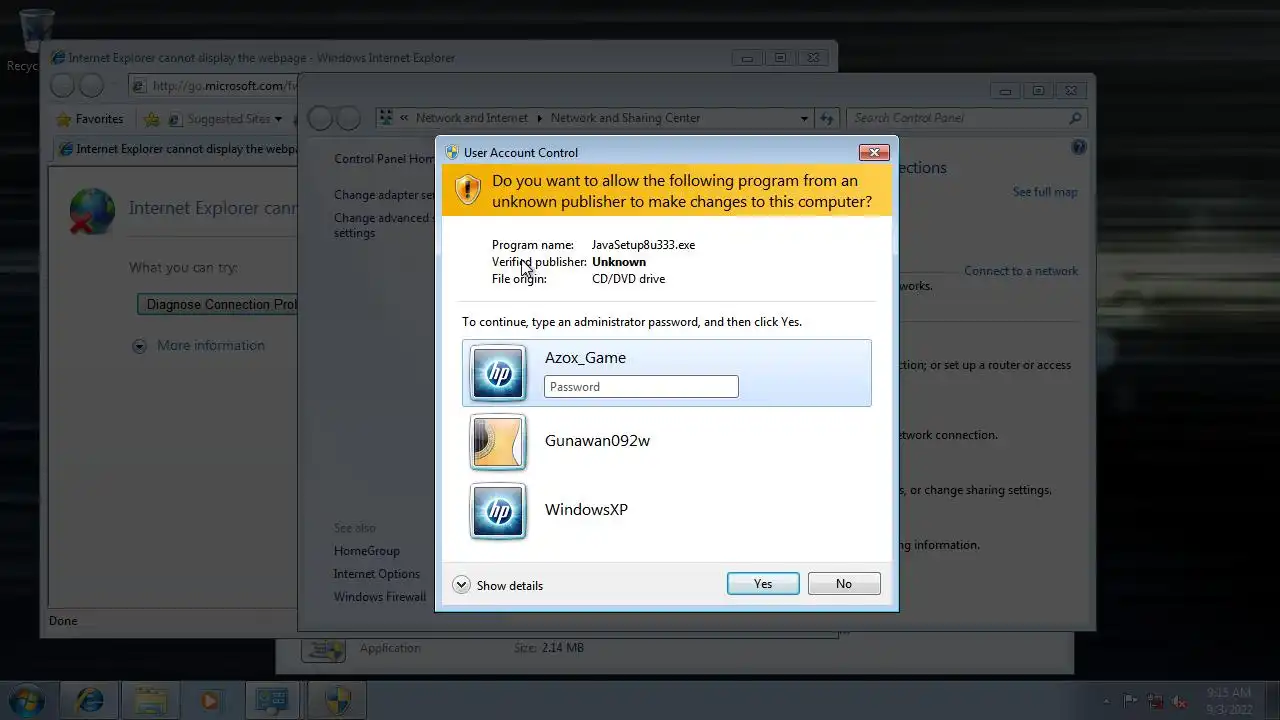
Task: Open the Windows Start menu orb
Action: 26,700
